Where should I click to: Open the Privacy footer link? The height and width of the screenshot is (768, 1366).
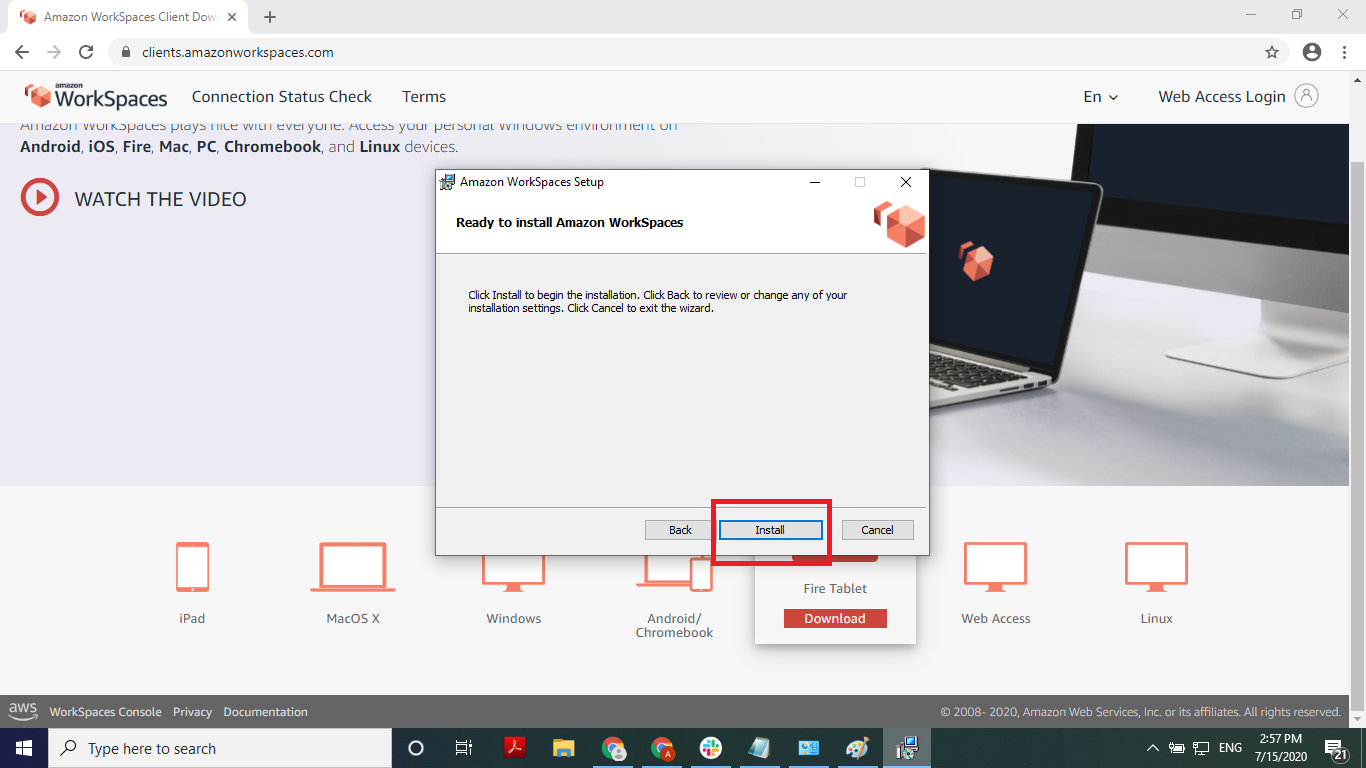click(x=192, y=712)
